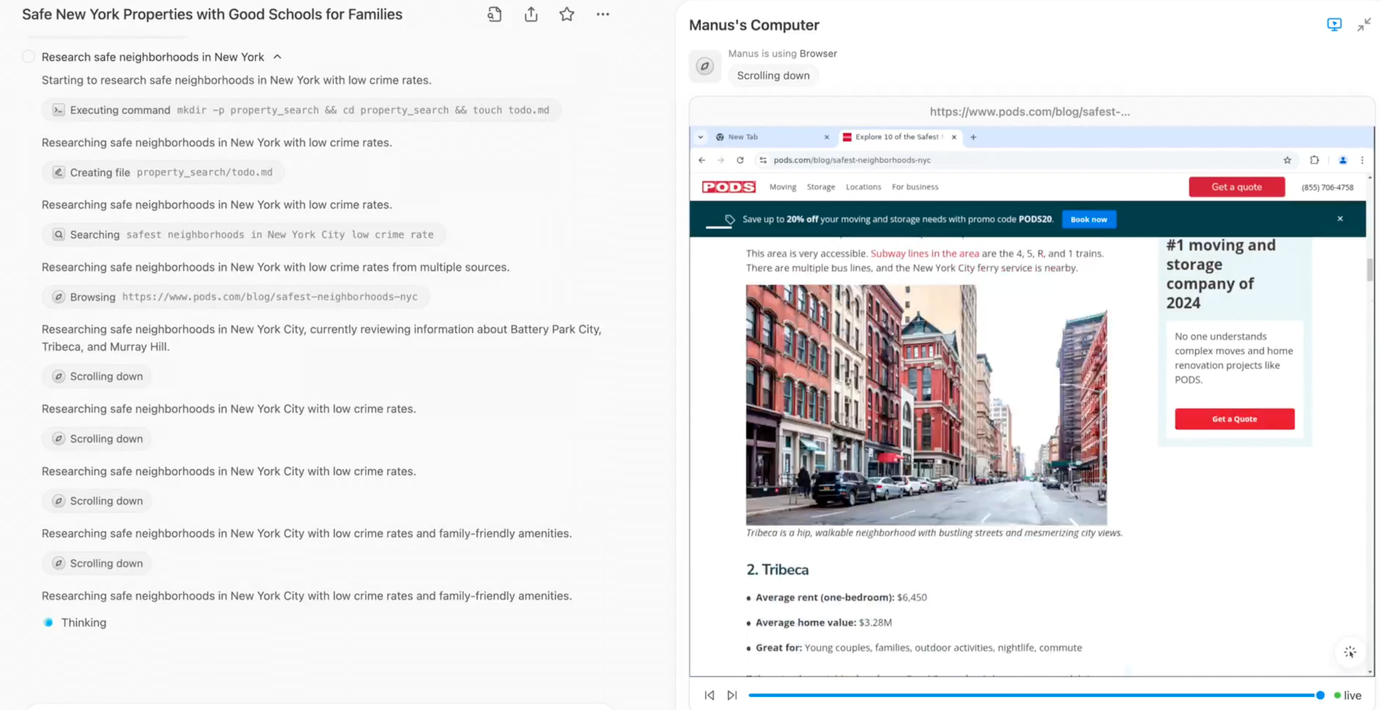
Task: Close the promo code banner
Action: coord(1340,219)
